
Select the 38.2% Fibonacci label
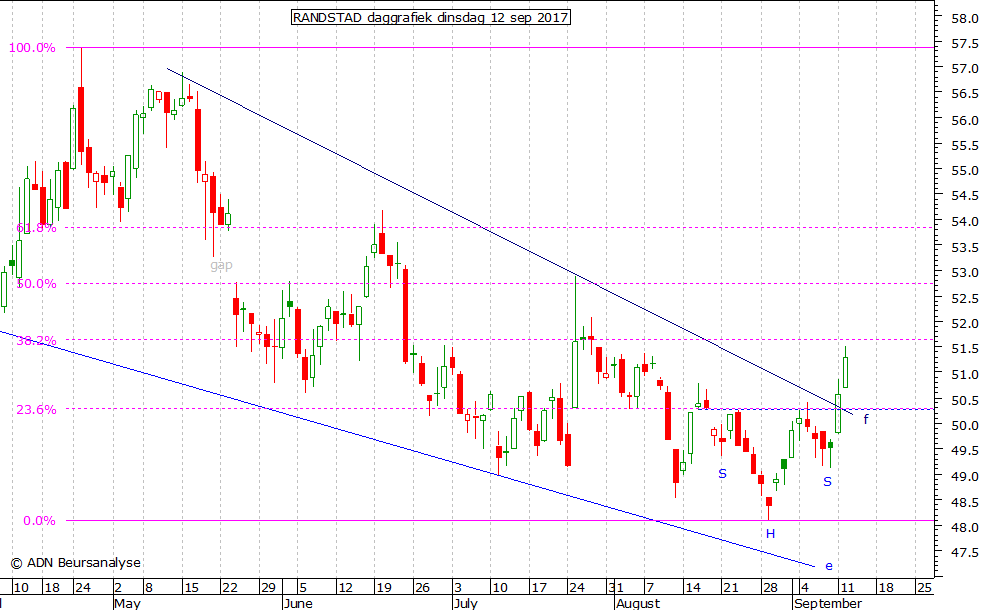(x=36, y=341)
